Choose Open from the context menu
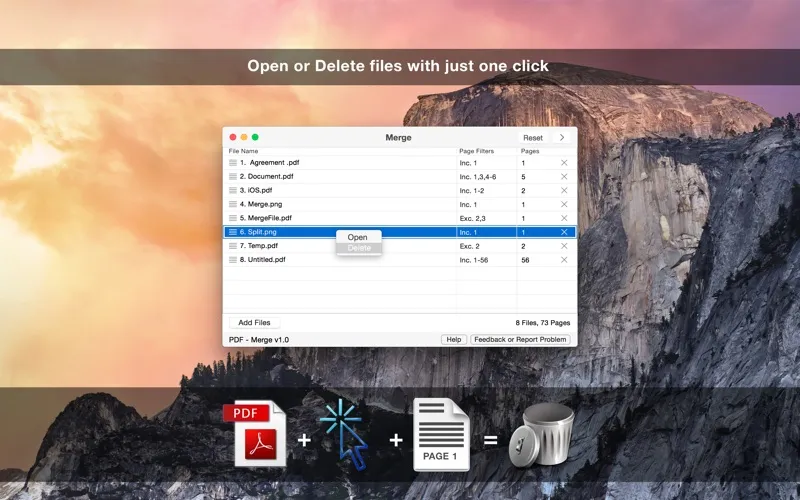 pyautogui.click(x=357, y=237)
